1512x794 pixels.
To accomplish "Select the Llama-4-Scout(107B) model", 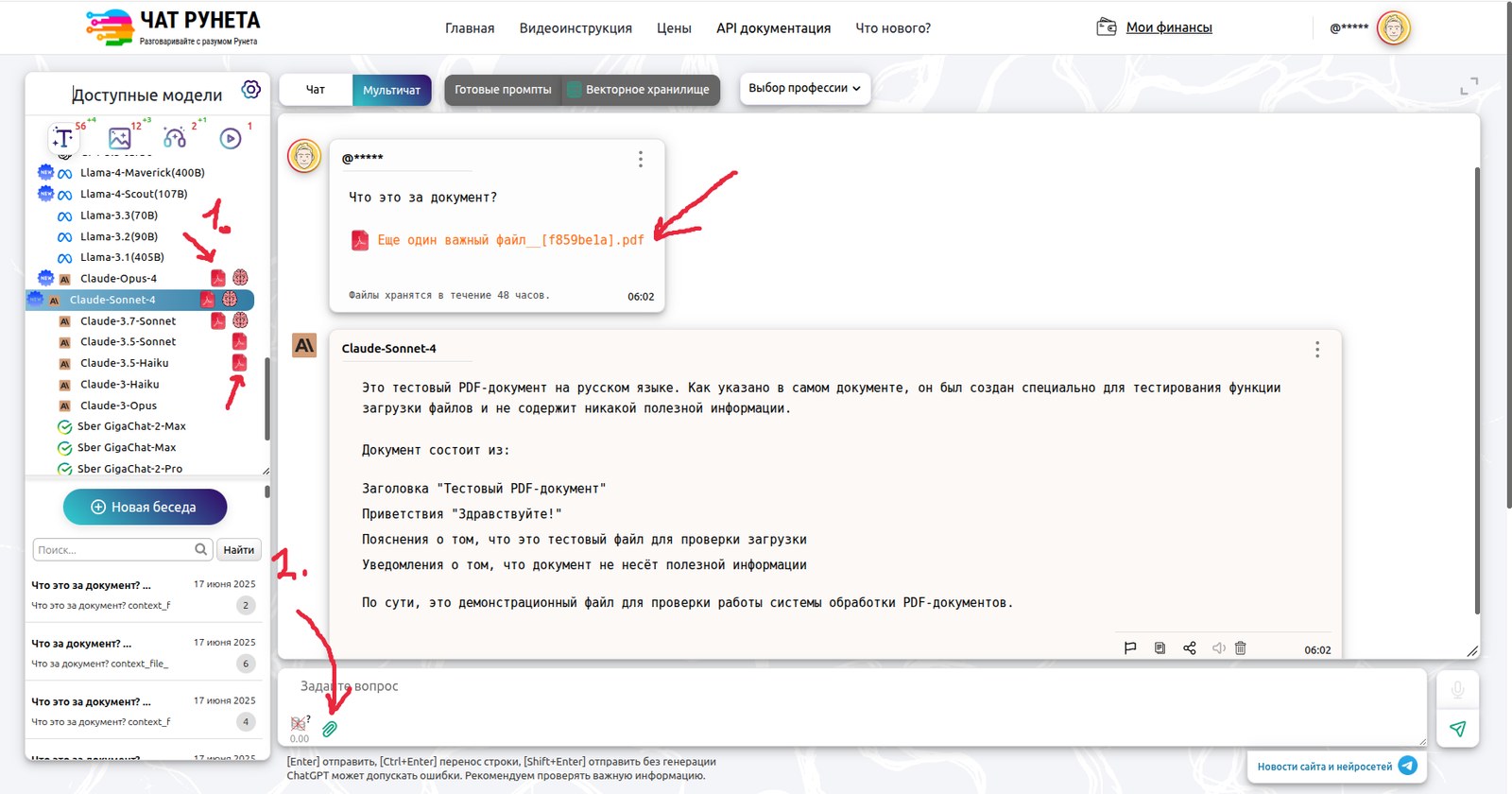I will point(133,194).
